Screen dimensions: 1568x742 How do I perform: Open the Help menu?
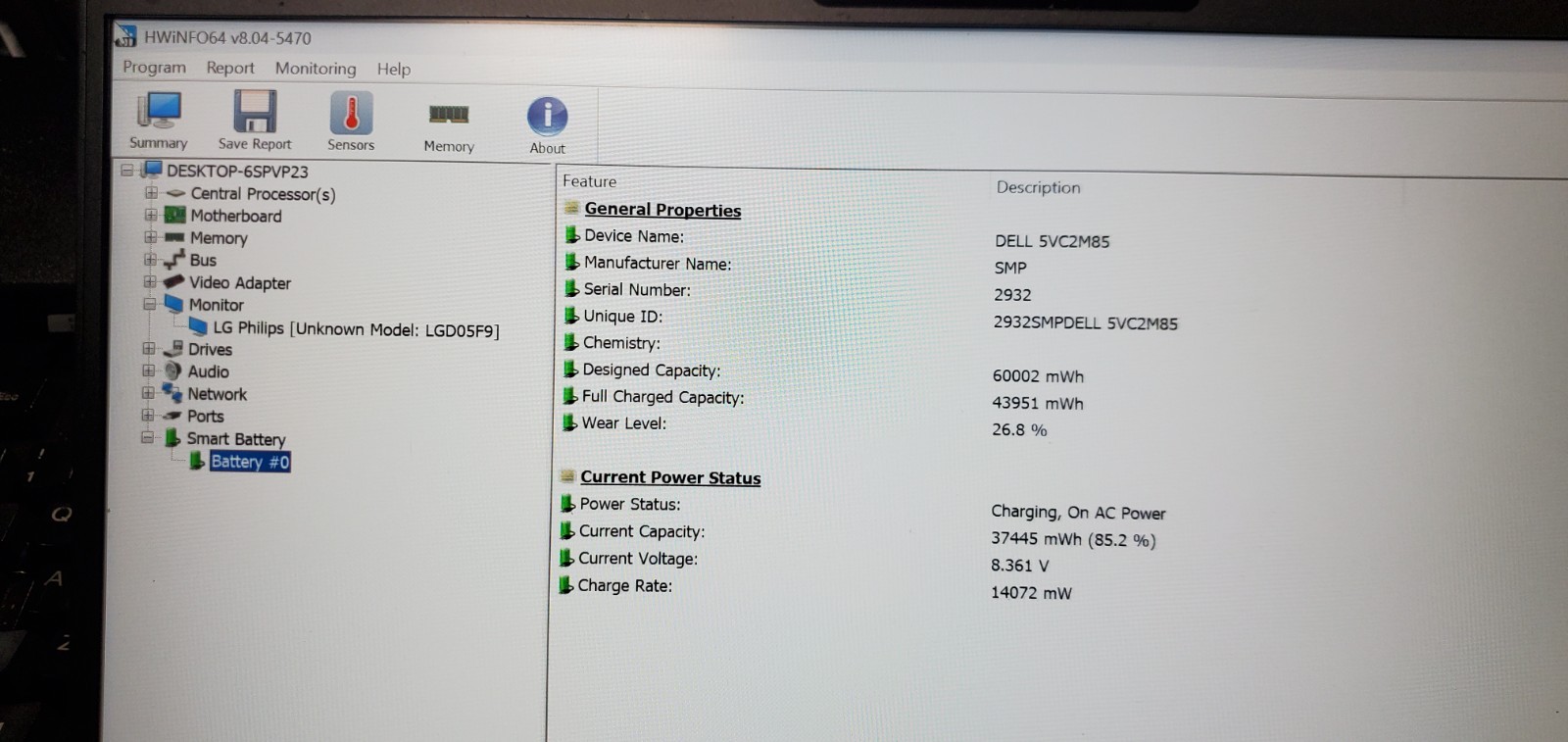(394, 69)
